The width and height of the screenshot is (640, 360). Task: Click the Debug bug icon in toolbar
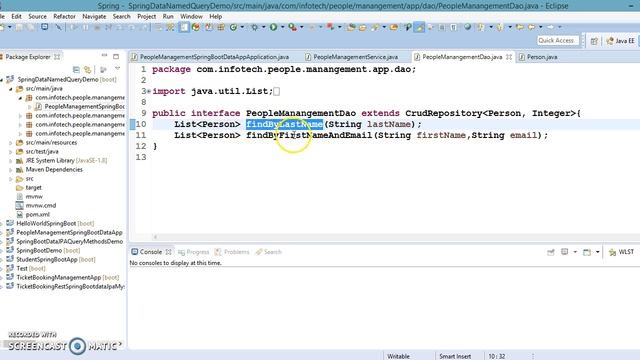click(254, 27)
